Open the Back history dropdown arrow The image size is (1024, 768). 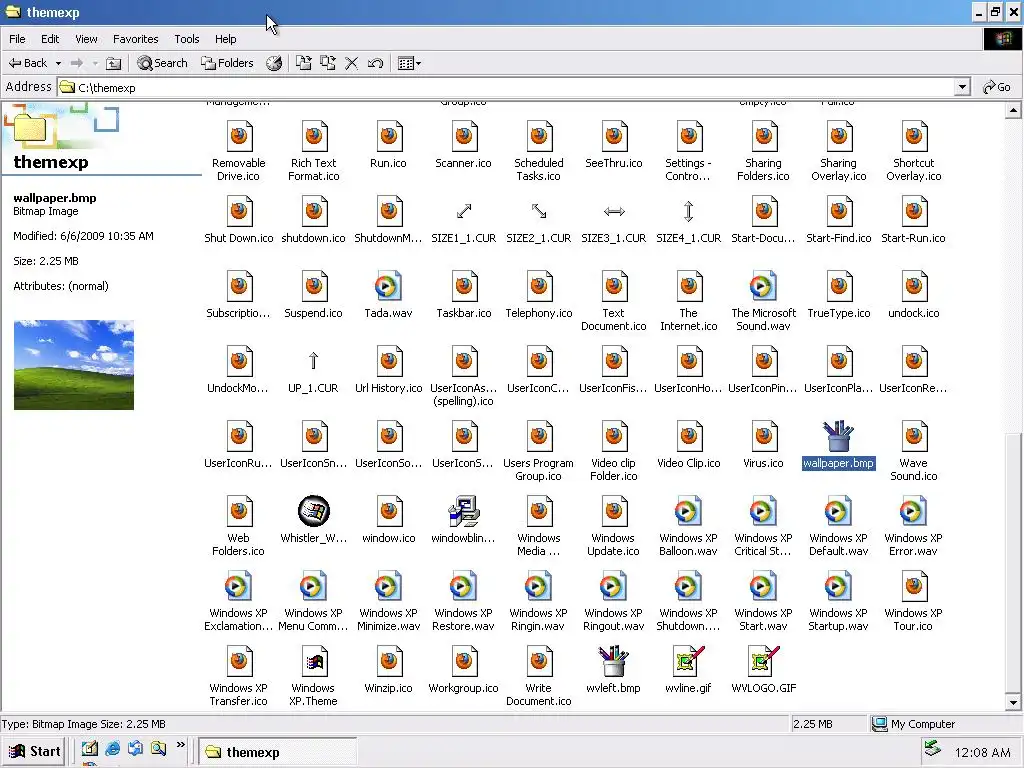58,63
